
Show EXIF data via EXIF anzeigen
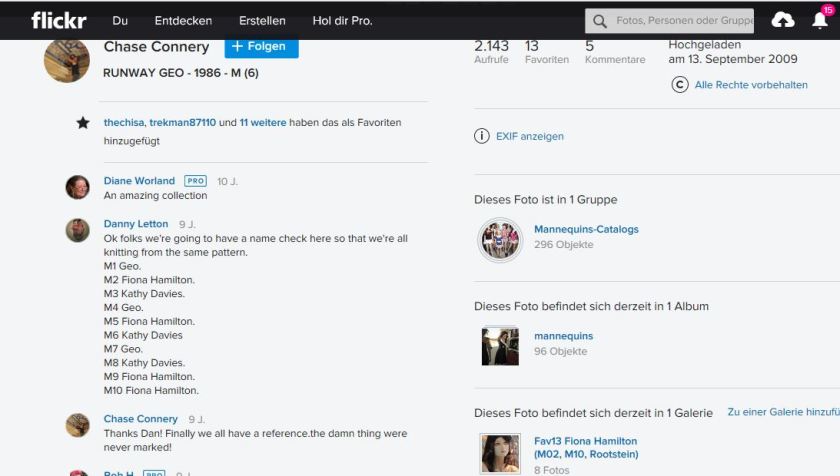530,136
